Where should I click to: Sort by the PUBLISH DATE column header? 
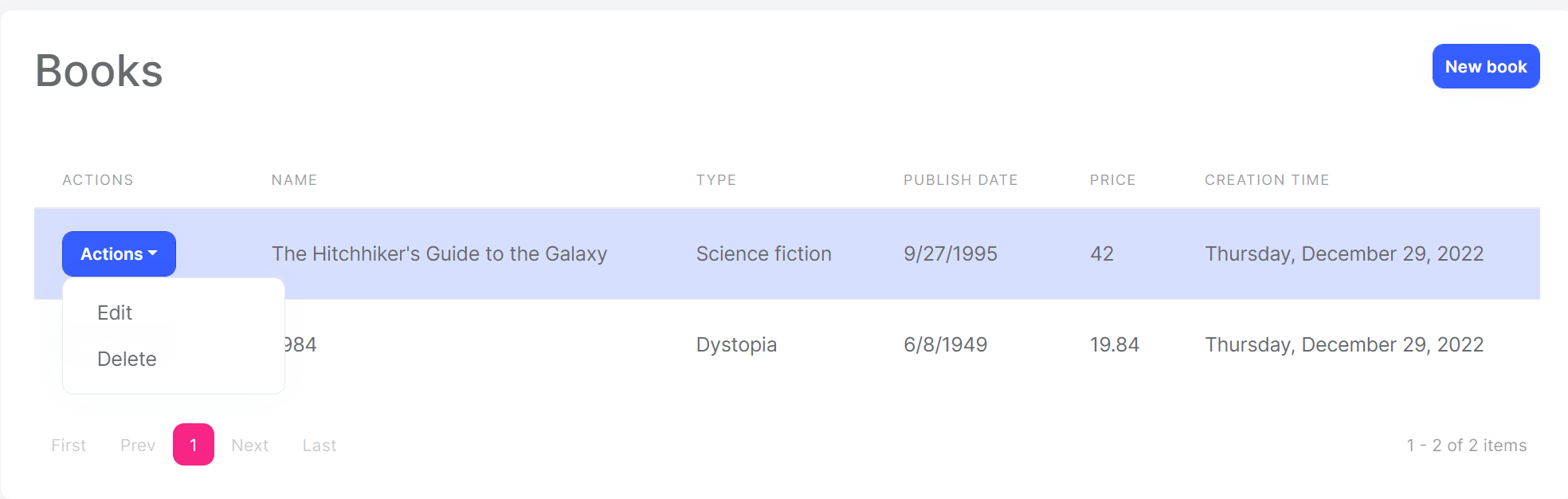coord(960,179)
